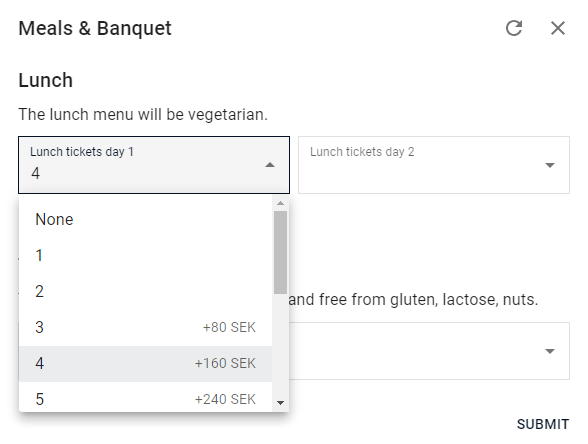Select None in the ticket list
Image resolution: width=588 pixels, height=444 pixels.
click(x=146, y=219)
